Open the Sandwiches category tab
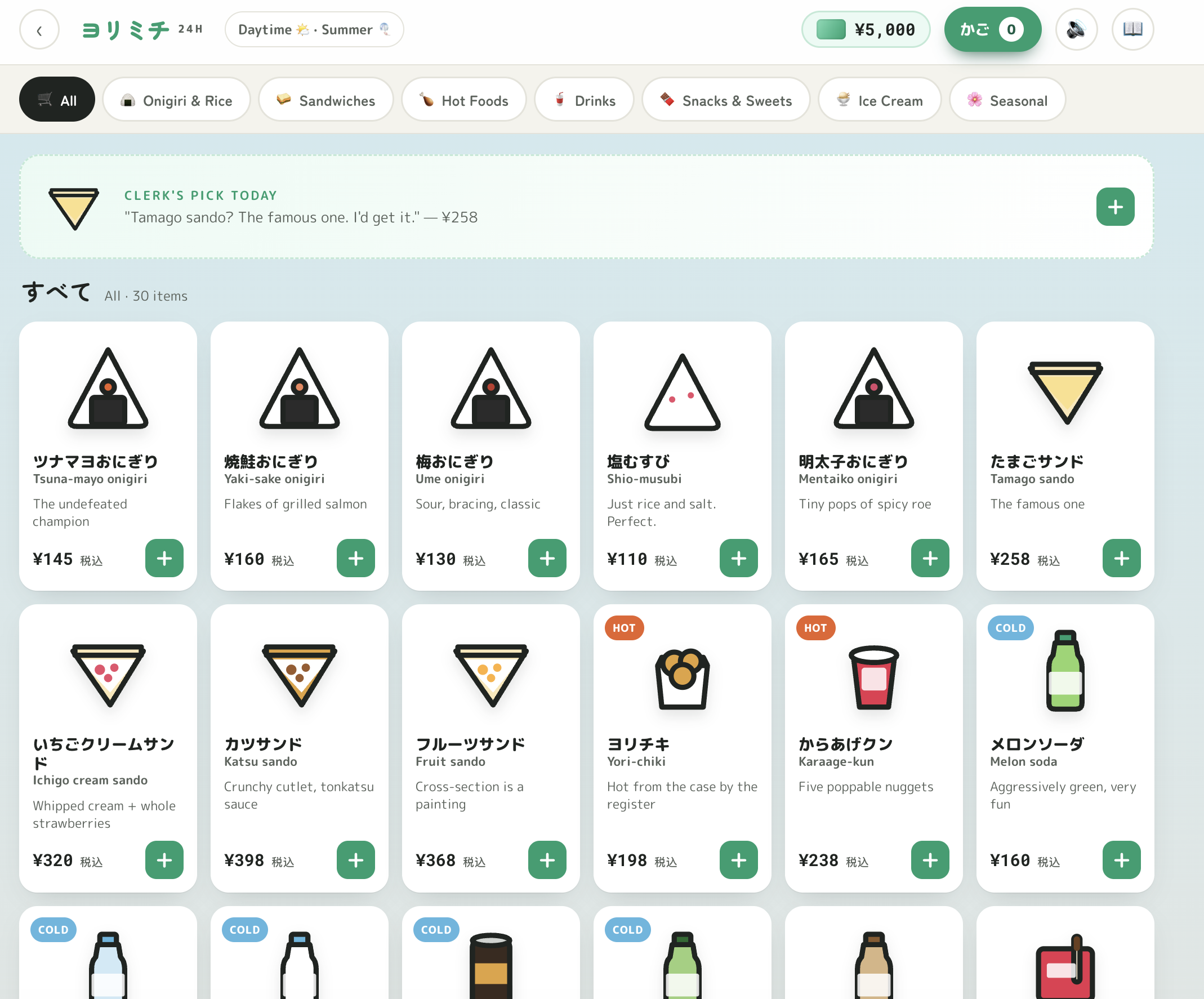Image resolution: width=1204 pixels, height=999 pixels. pos(325,100)
